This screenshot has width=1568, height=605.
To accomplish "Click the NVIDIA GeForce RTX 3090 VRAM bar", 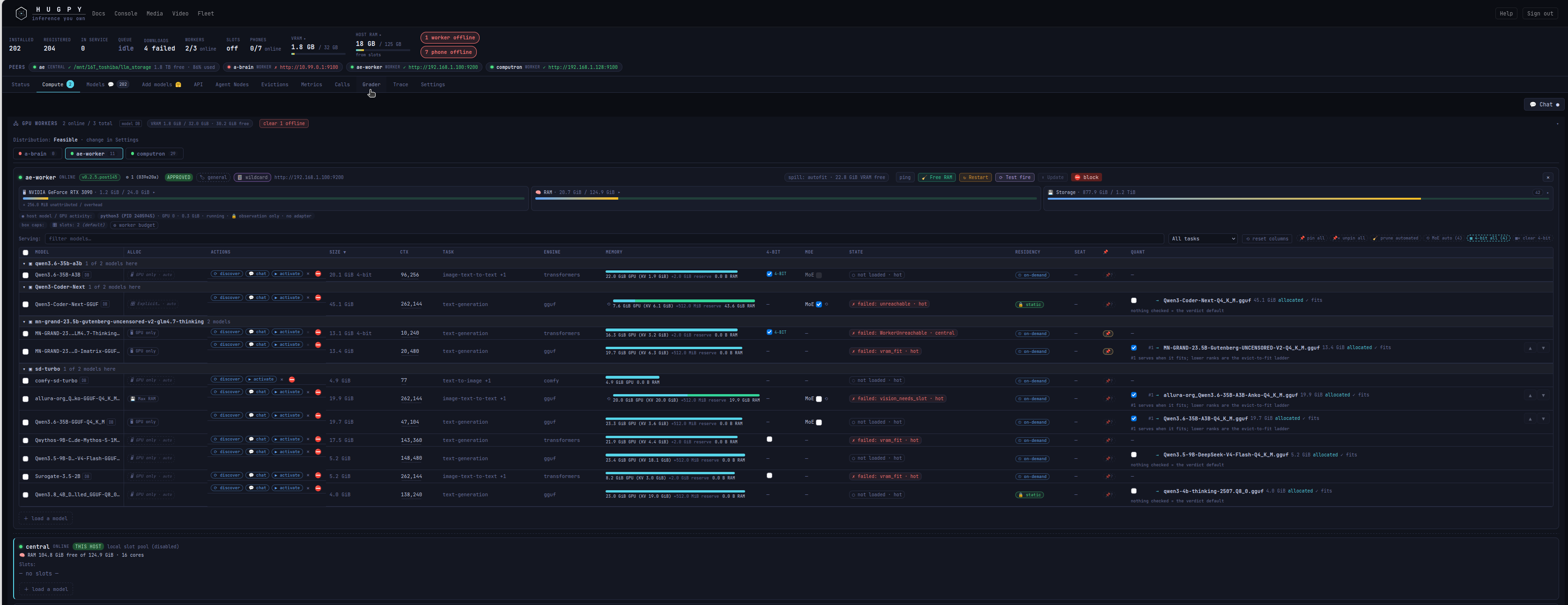I will click(274, 199).
